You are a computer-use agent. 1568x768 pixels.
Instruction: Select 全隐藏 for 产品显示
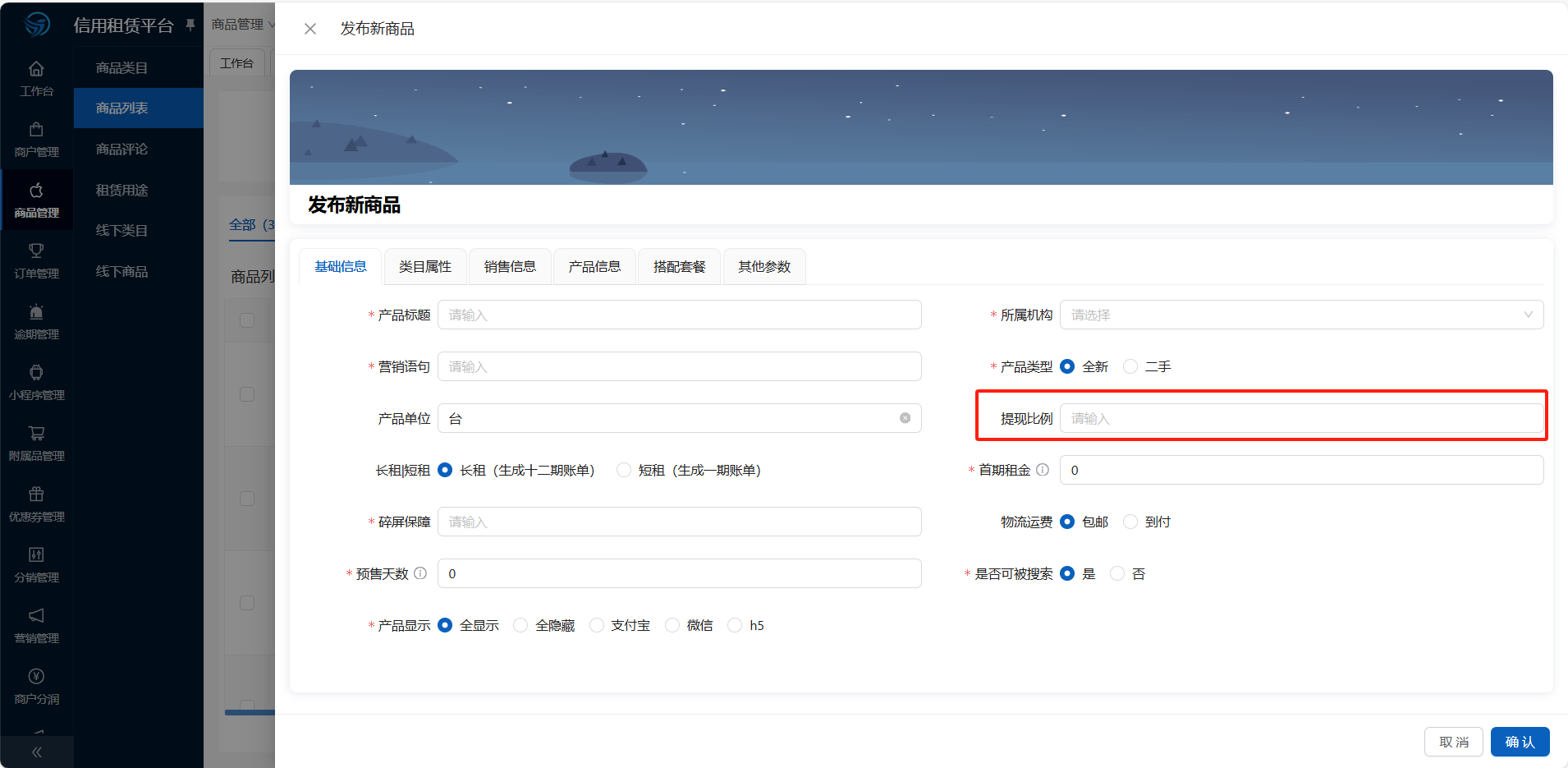pyautogui.click(x=520, y=625)
